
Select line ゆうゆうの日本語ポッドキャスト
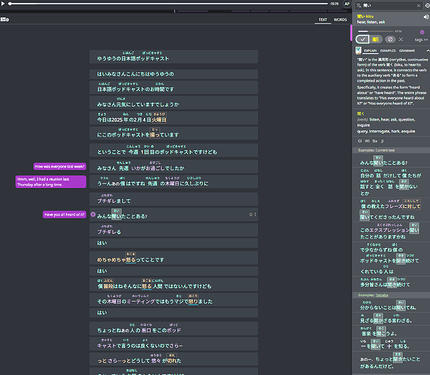(x=174, y=57)
